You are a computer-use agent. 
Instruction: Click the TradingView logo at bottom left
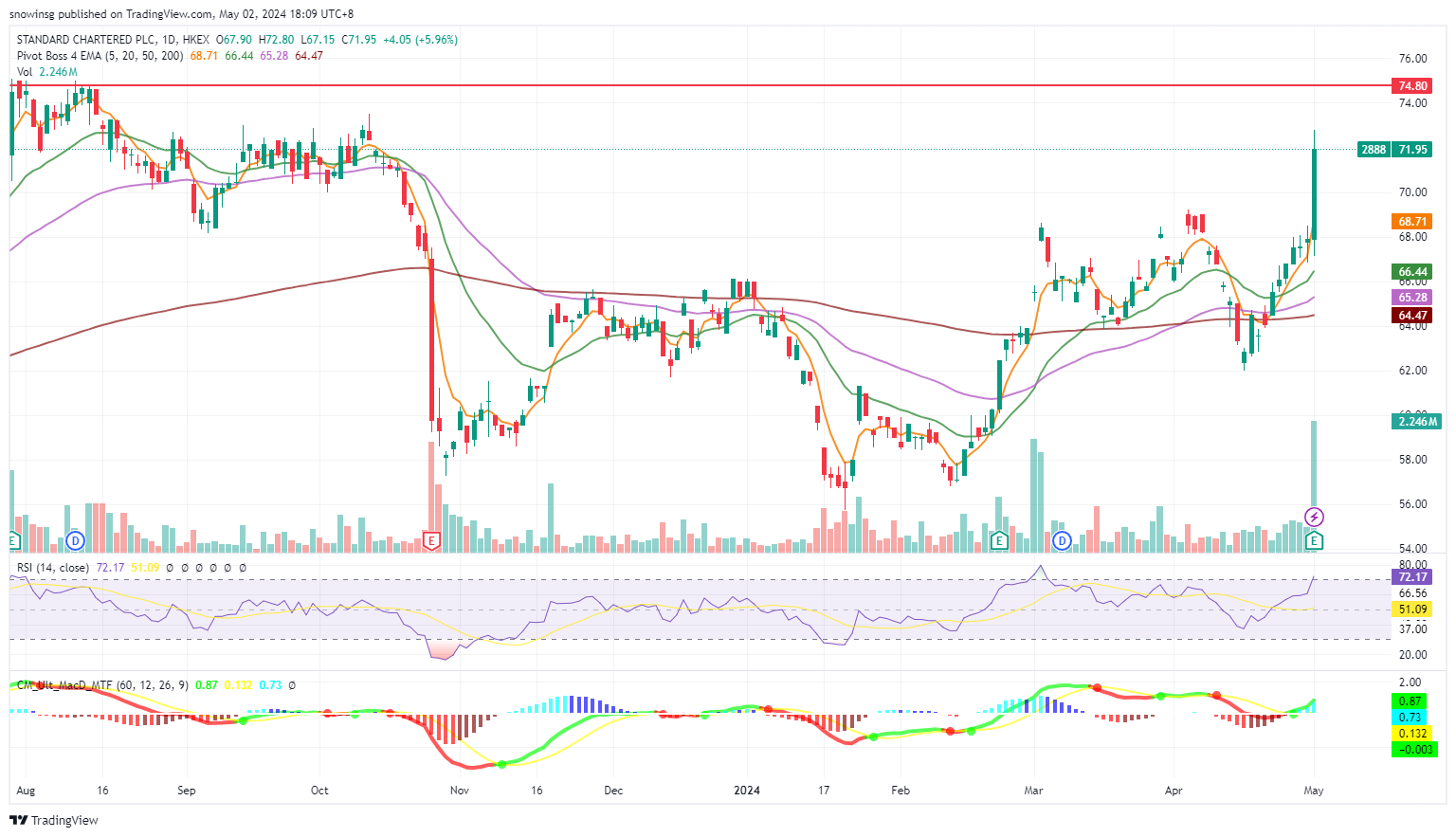(54, 820)
